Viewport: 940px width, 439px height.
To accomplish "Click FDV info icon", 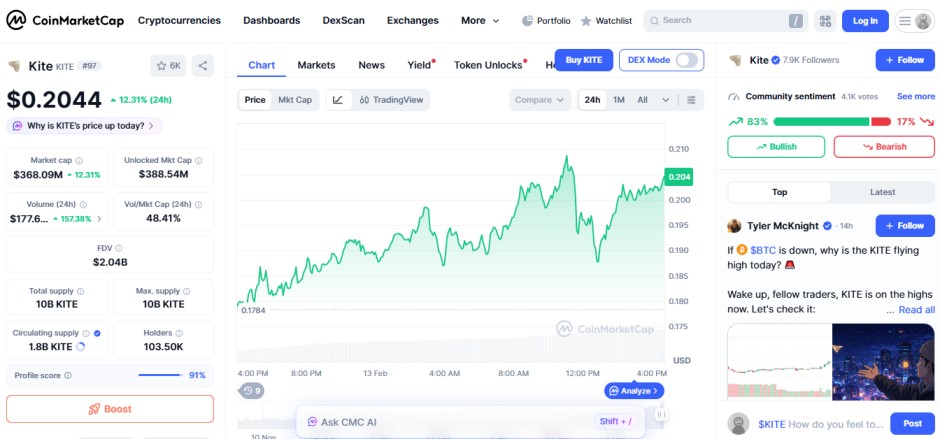I will point(119,248).
